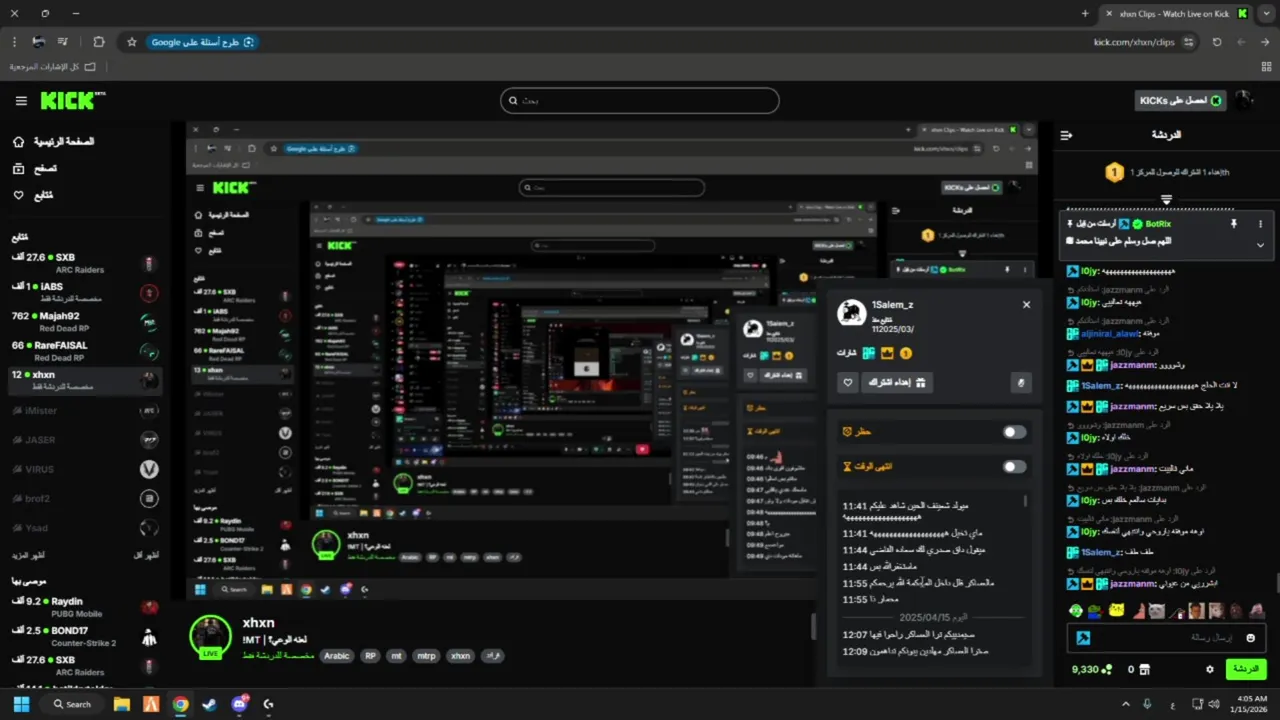Bookmark this page with star icon
Viewport: 1280px width, 720px height.
131,42
